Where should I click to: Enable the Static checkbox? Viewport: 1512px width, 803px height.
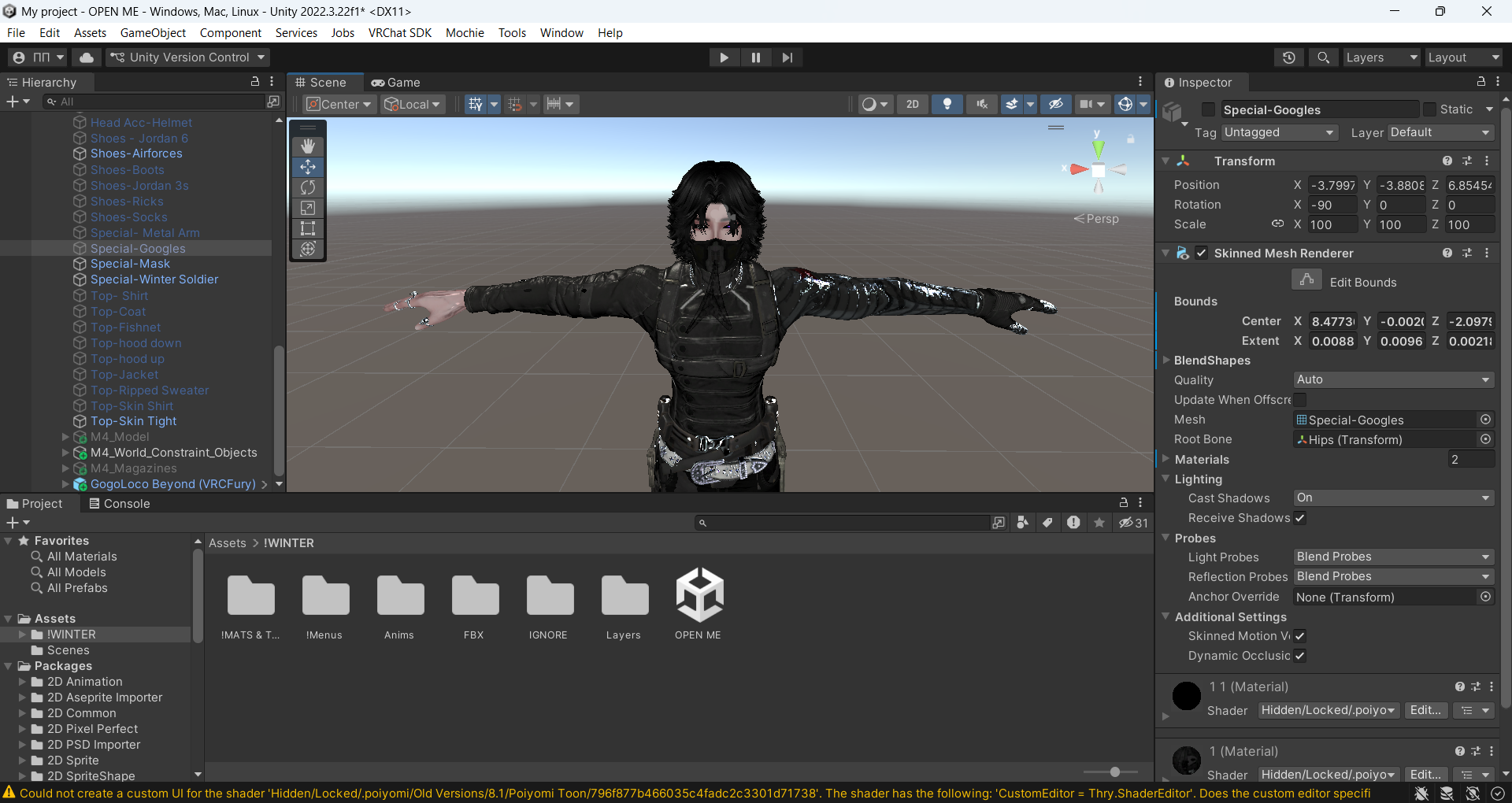pyautogui.click(x=1430, y=109)
